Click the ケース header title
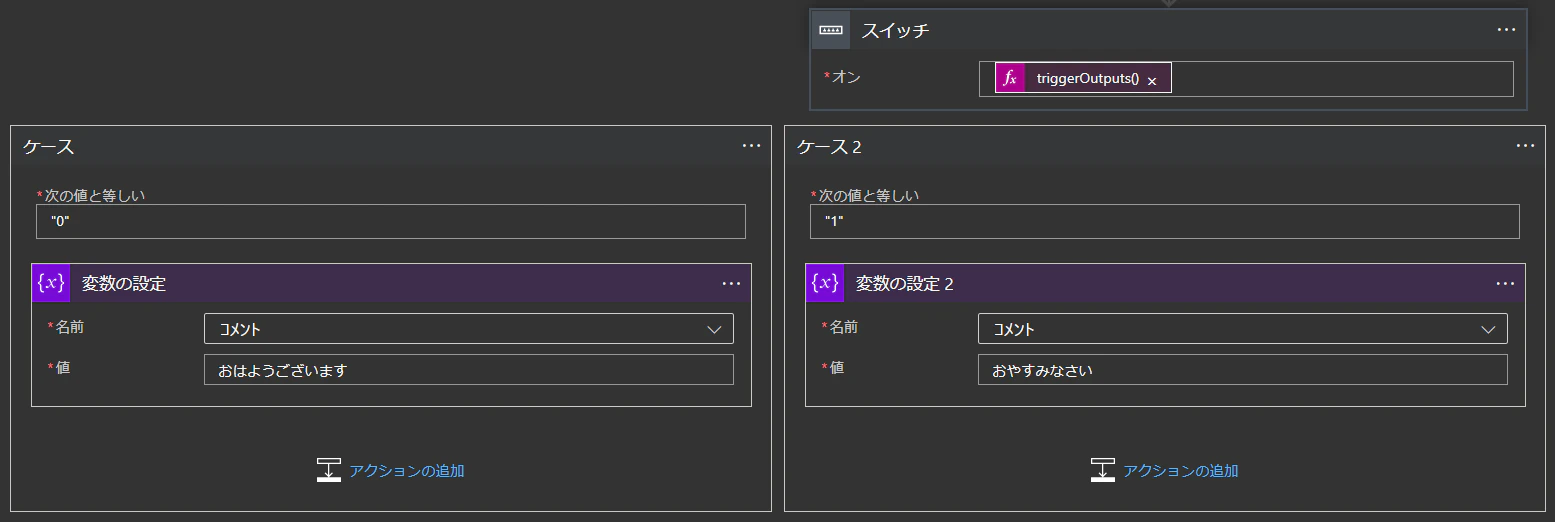The height and width of the screenshot is (522, 1555). coord(49,147)
